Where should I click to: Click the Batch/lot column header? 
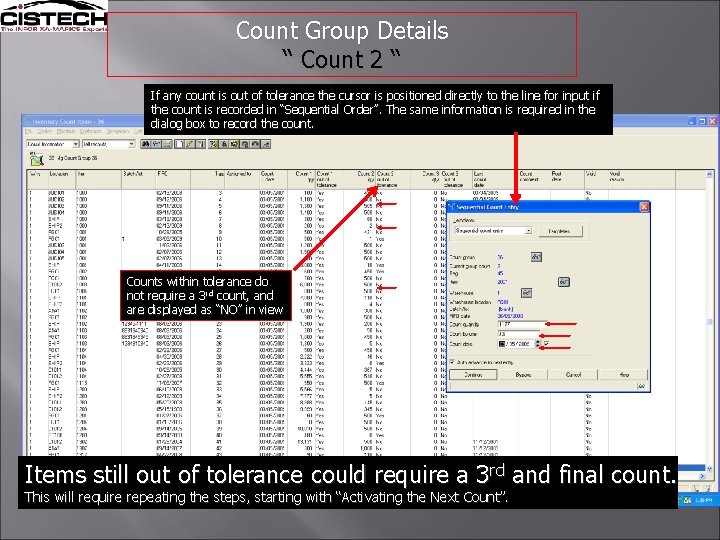click(x=139, y=179)
